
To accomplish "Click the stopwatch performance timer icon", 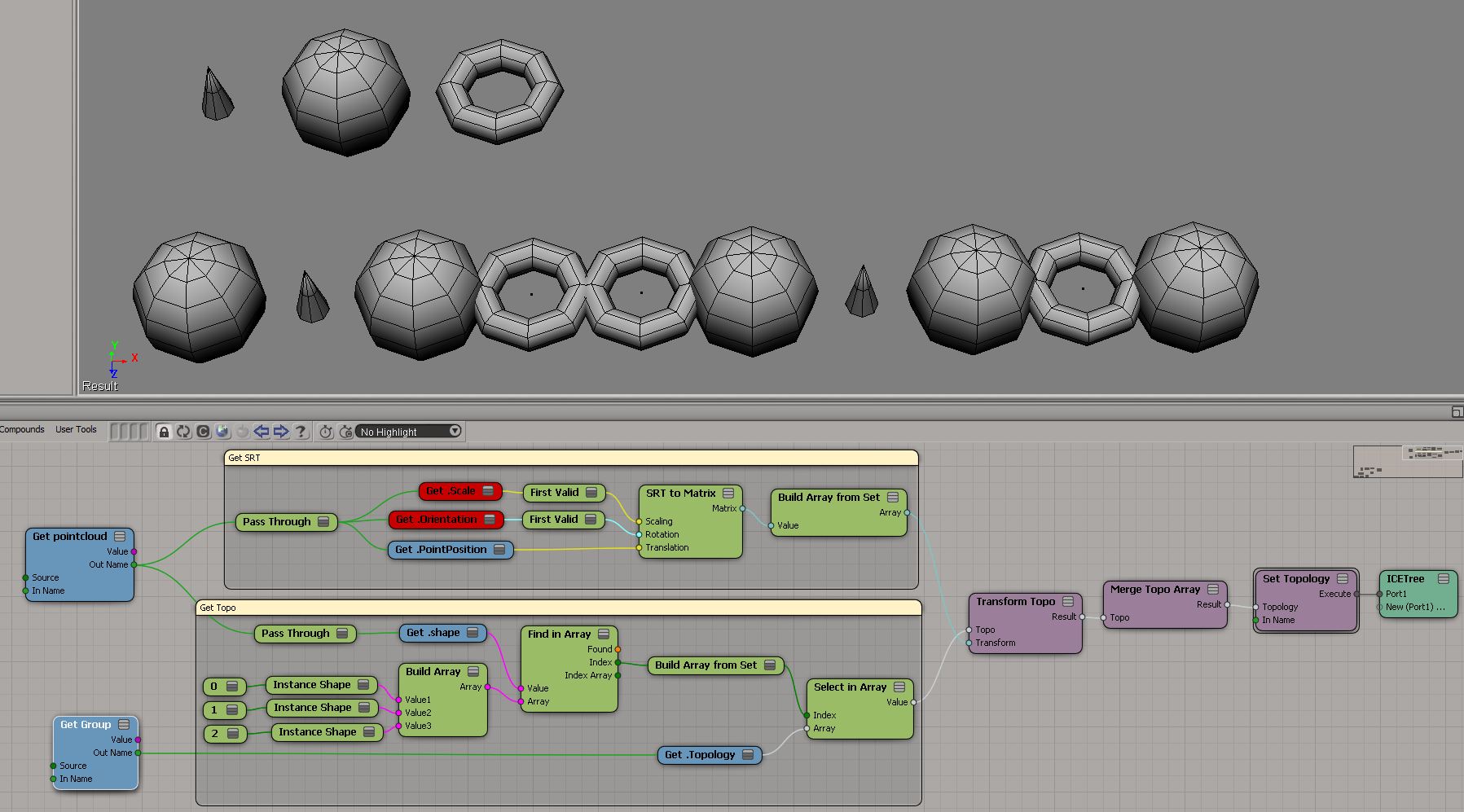I will (x=326, y=432).
